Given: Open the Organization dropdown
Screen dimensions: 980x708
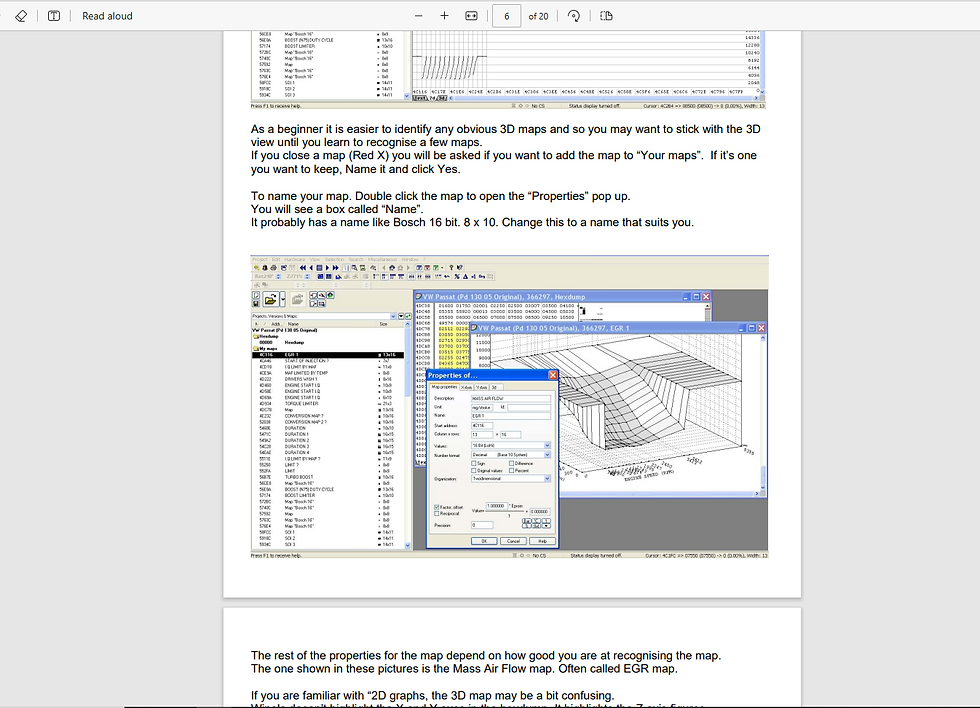Looking at the screenshot, I should click(511, 479).
